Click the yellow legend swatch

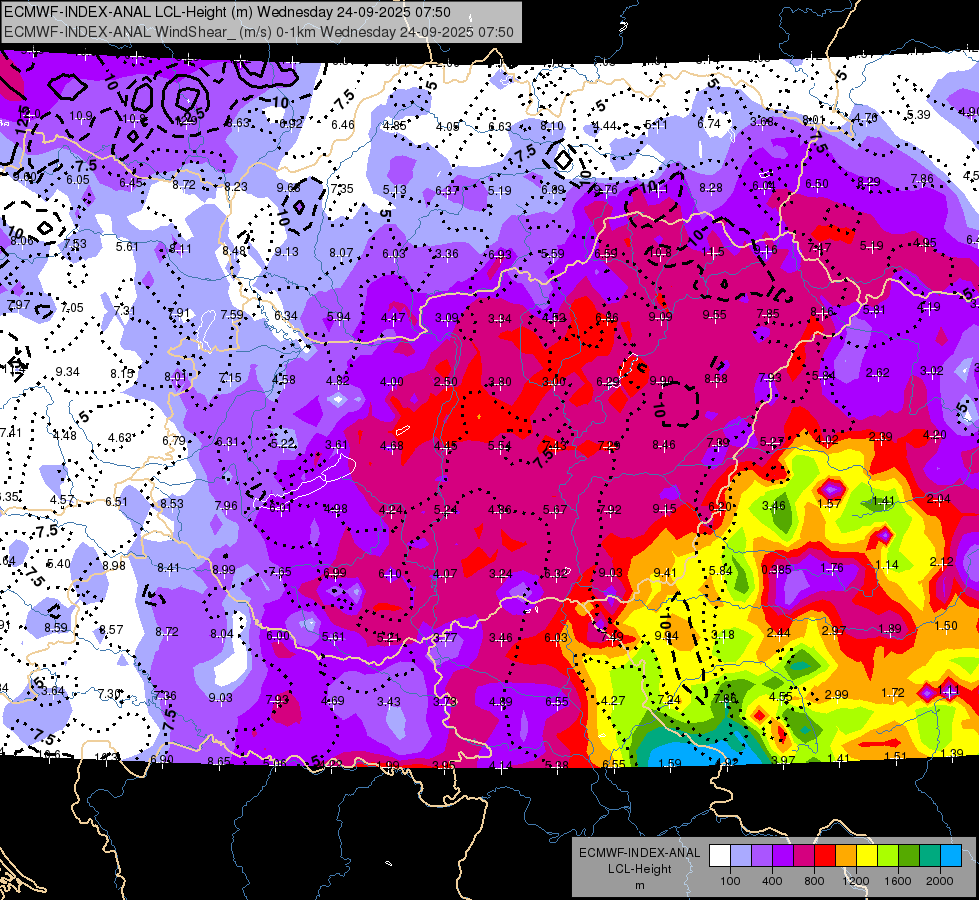(x=867, y=856)
